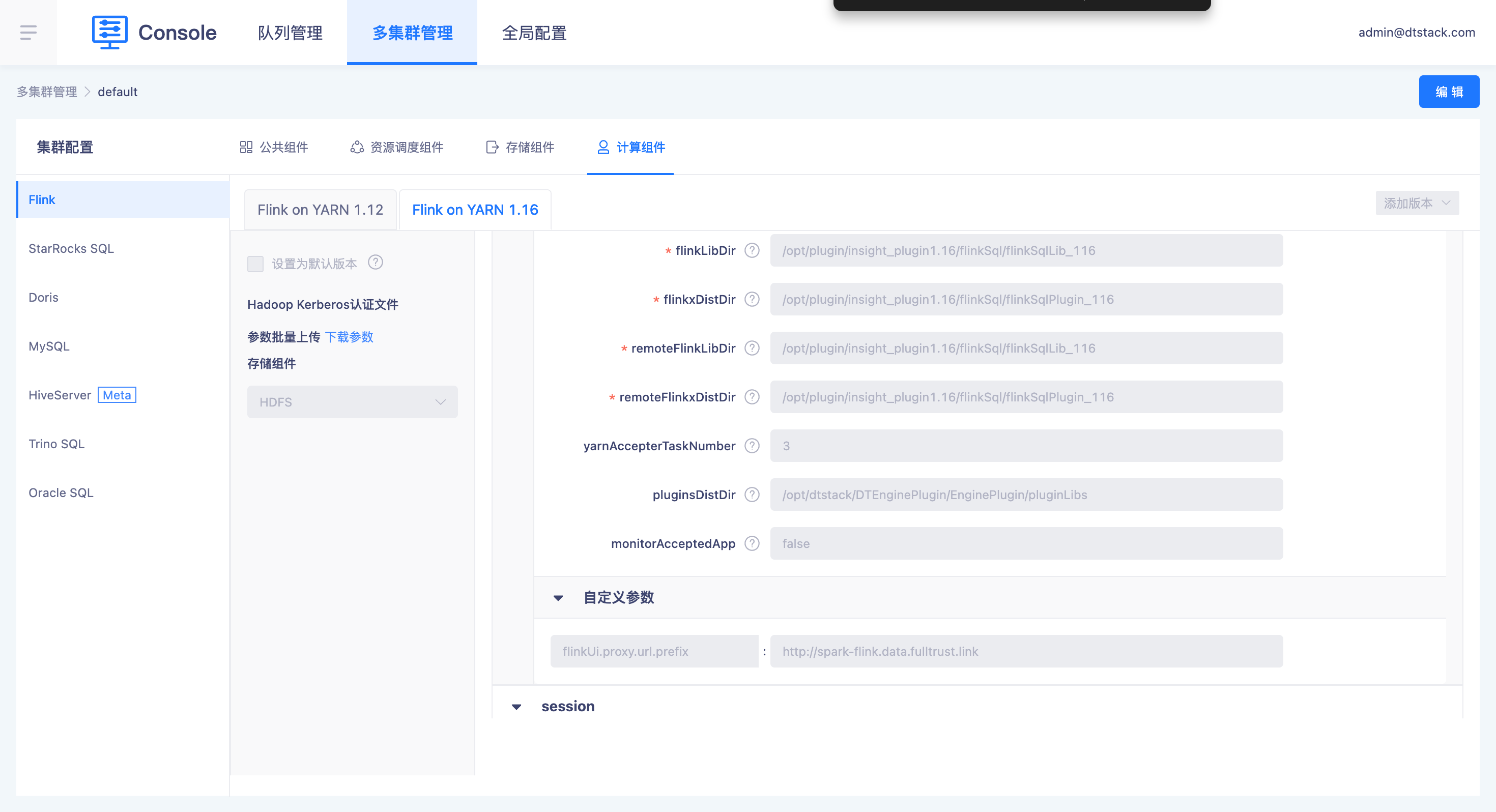Open the 添加版本 dropdown
Screen dimensions: 1496x812
[x=1417, y=204]
